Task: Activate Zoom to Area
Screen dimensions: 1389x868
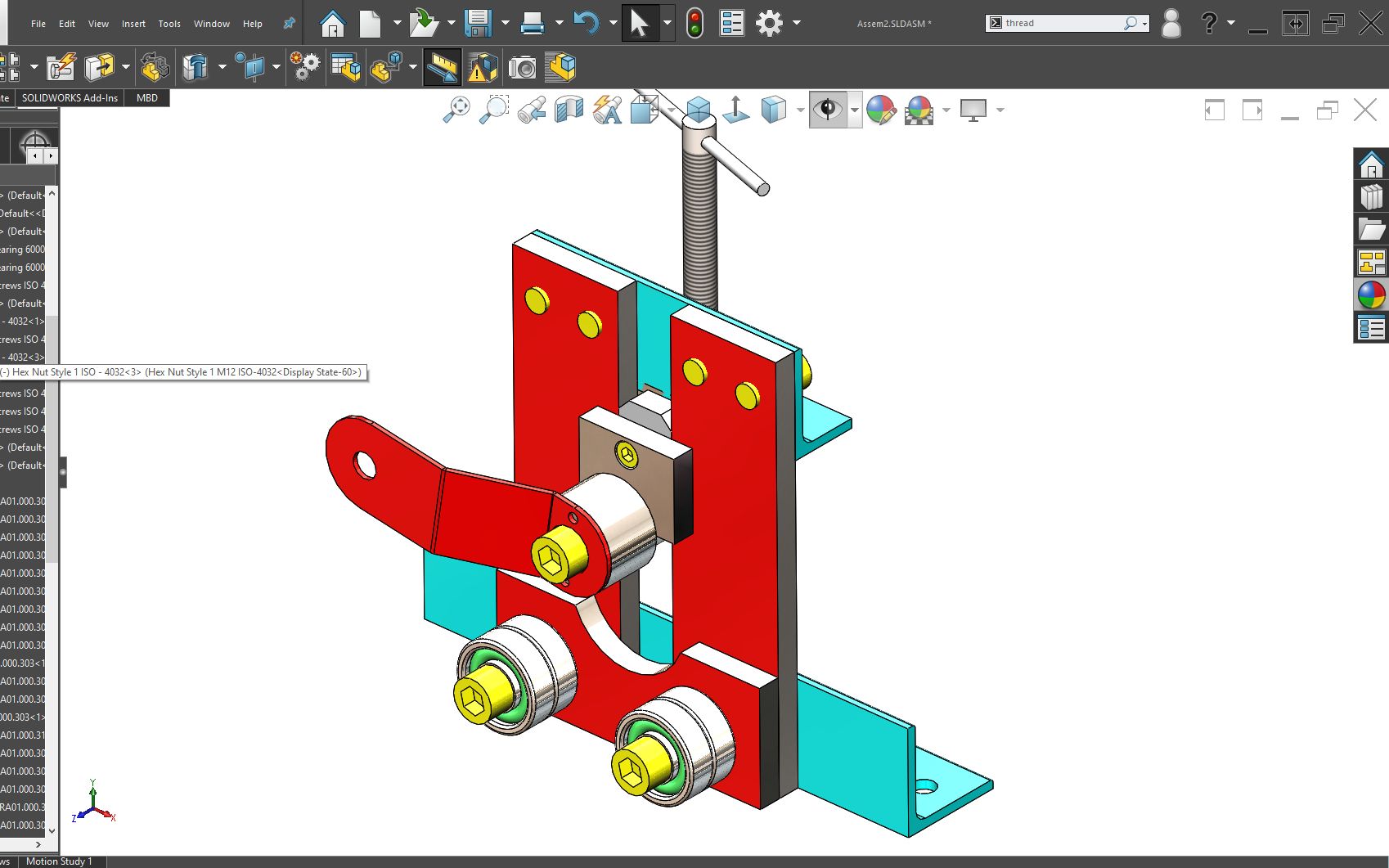Action: click(493, 109)
